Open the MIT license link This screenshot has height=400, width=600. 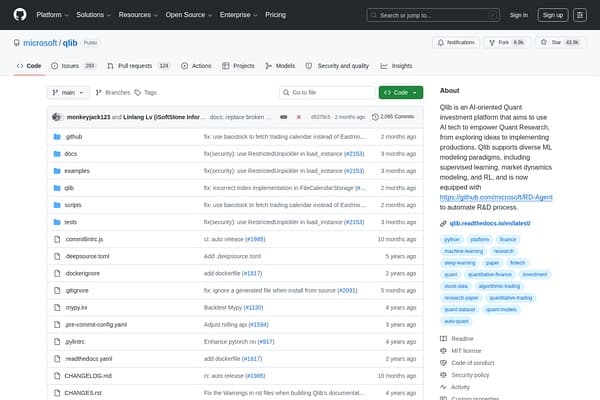(x=466, y=351)
